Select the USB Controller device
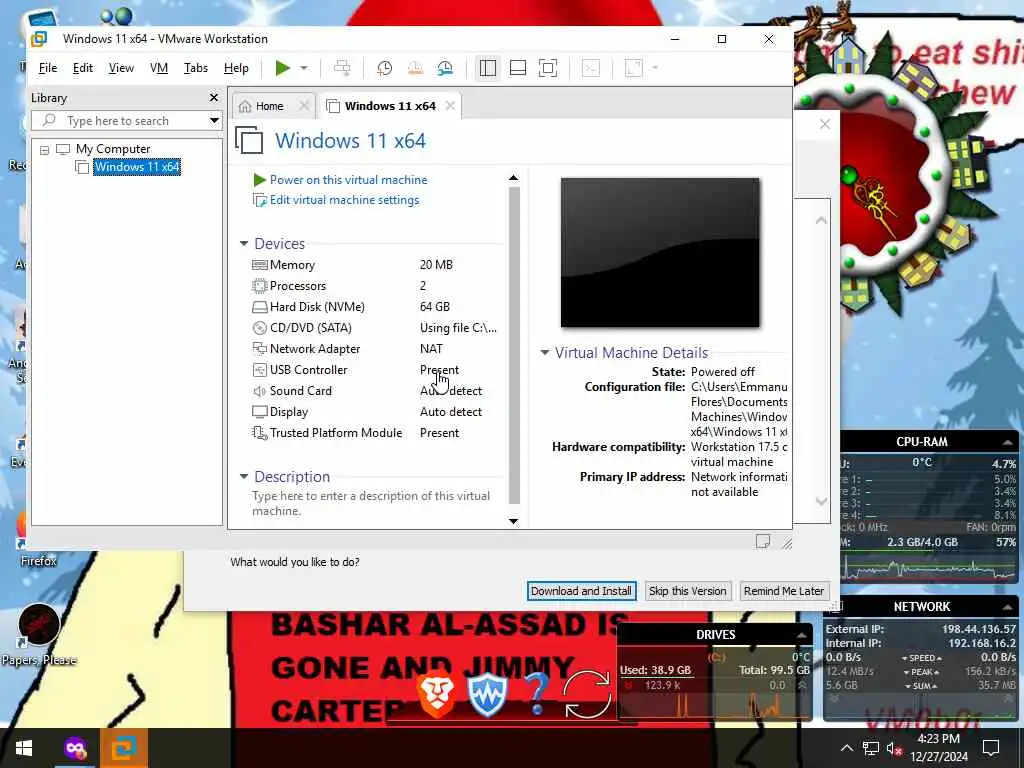This screenshot has height=768, width=1024. 374,370
